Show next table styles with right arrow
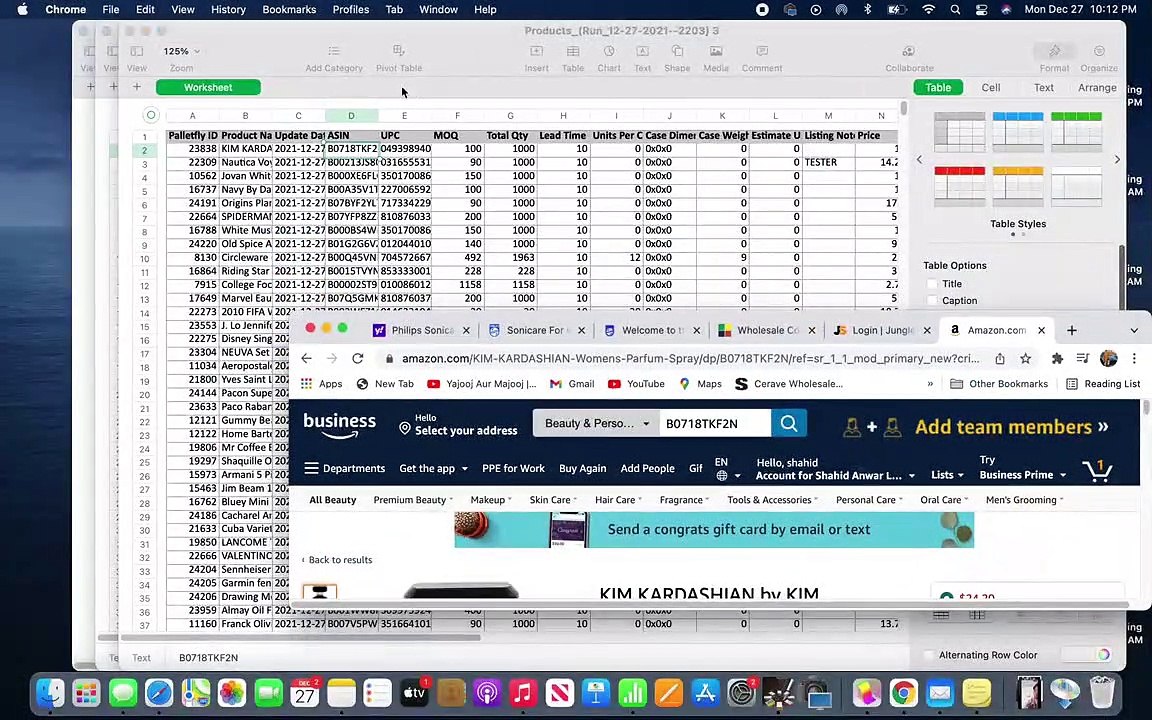1152x720 pixels. coord(1117,159)
